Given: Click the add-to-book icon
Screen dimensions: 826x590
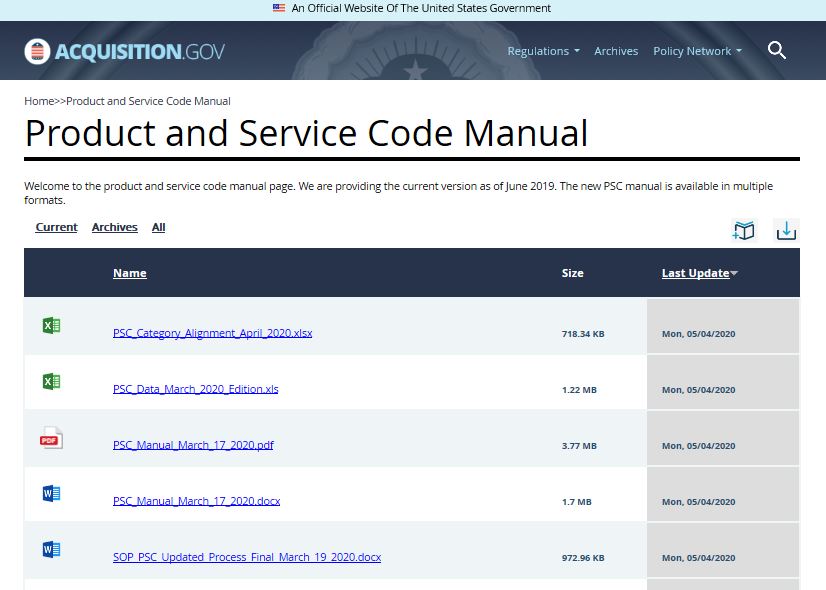Looking at the screenshot, I should pyautogui.click(x=744, y=230).
